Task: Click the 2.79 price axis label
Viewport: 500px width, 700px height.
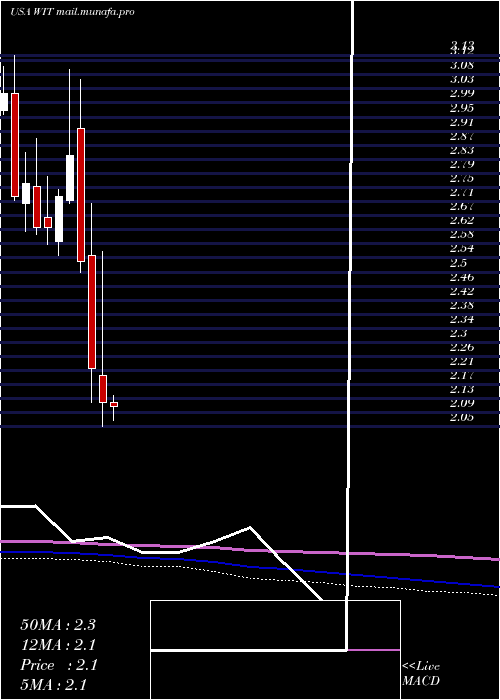Action: click(462, 164)
